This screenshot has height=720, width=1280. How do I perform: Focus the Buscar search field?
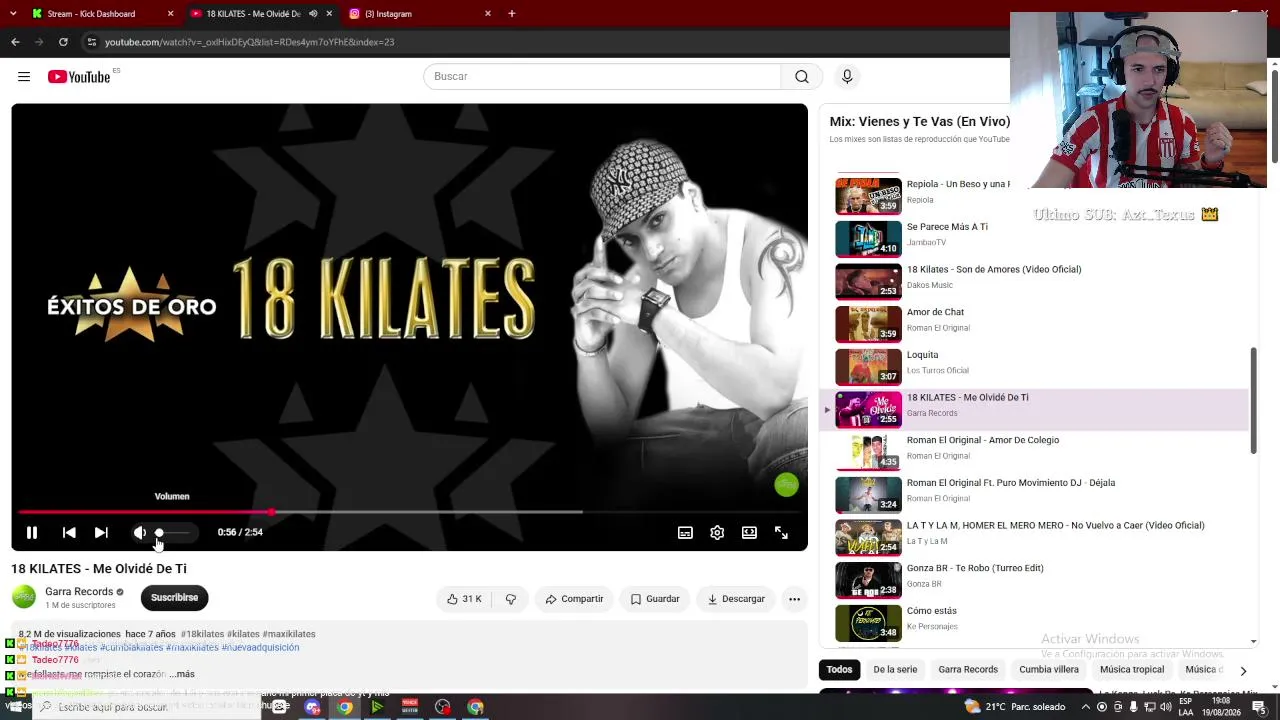click(602, 77)
